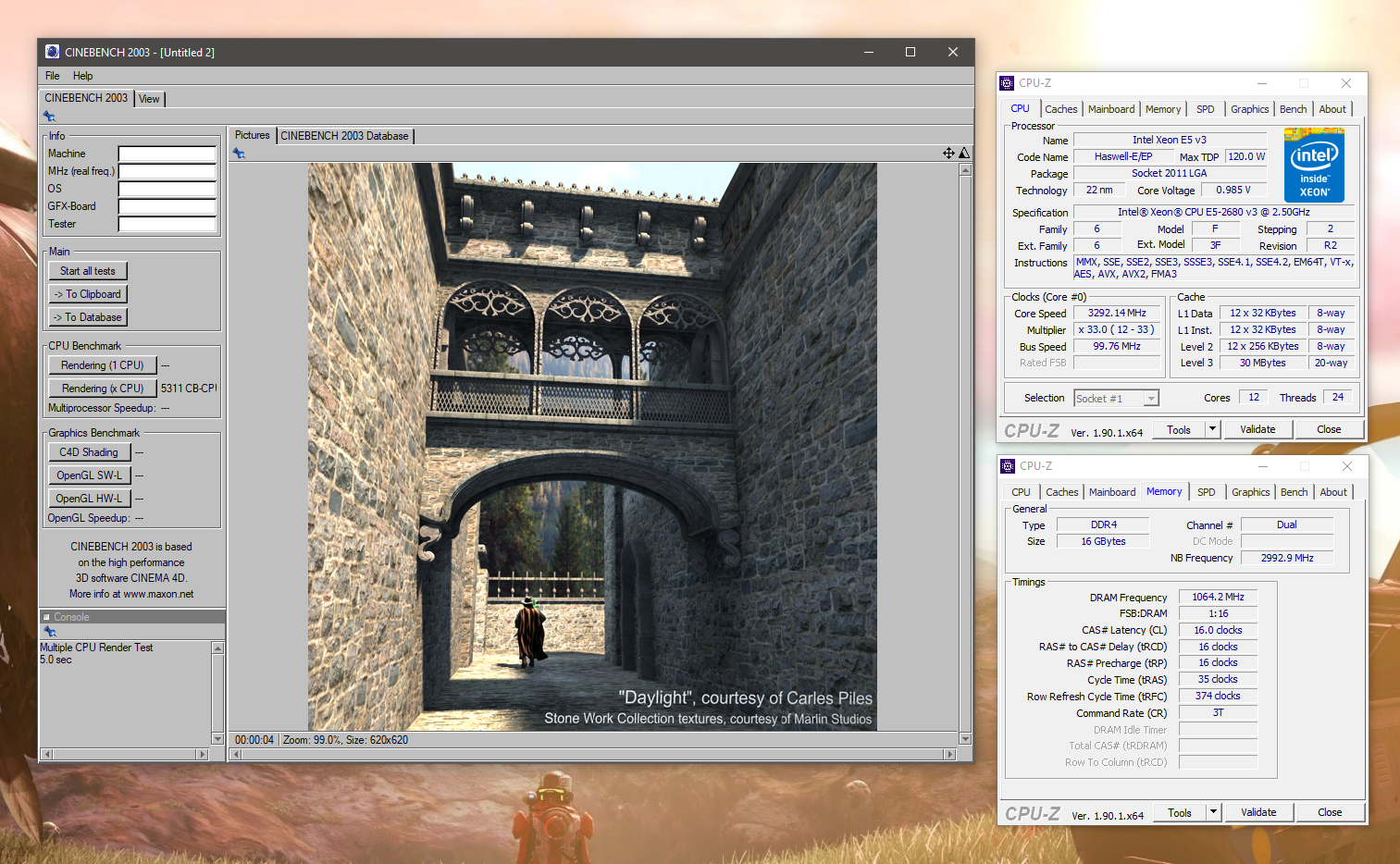The image size is (1400, 864).
Task: Run Rendering (1 CPU) benchmark
Action: pos(103,365)
